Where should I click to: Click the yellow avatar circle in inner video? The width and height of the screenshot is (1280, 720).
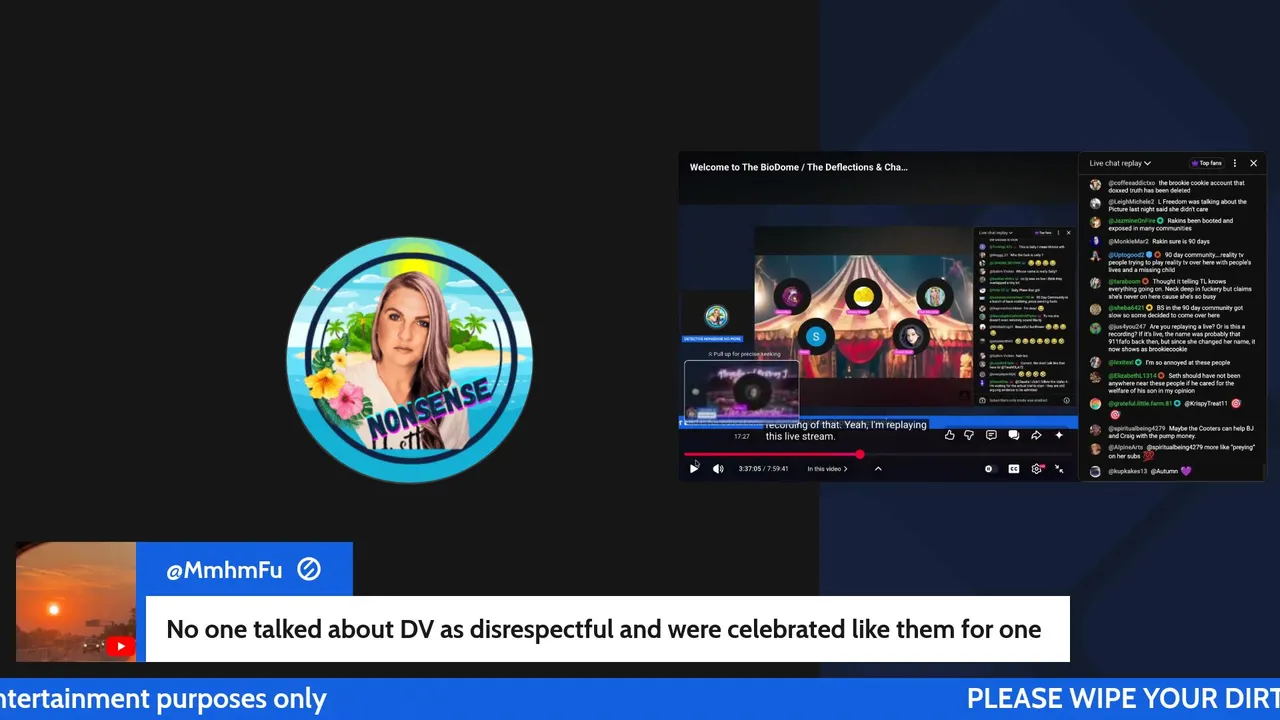tap(862, 296)
